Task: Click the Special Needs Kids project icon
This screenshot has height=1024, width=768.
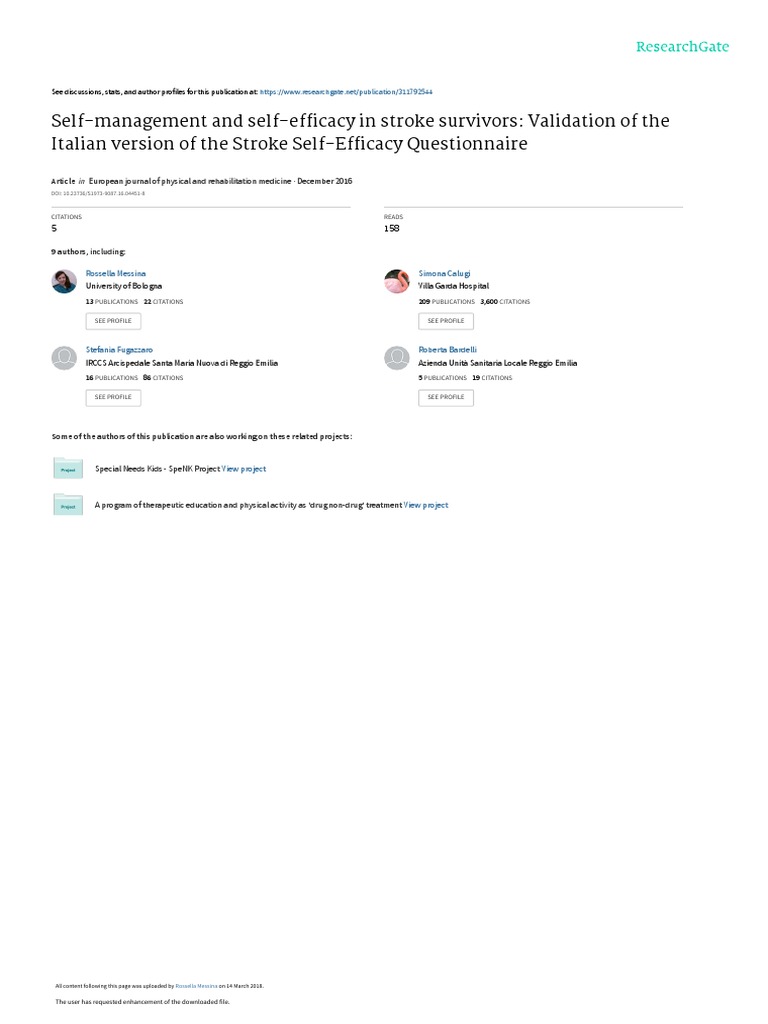Action: click(x=68, y=468)
